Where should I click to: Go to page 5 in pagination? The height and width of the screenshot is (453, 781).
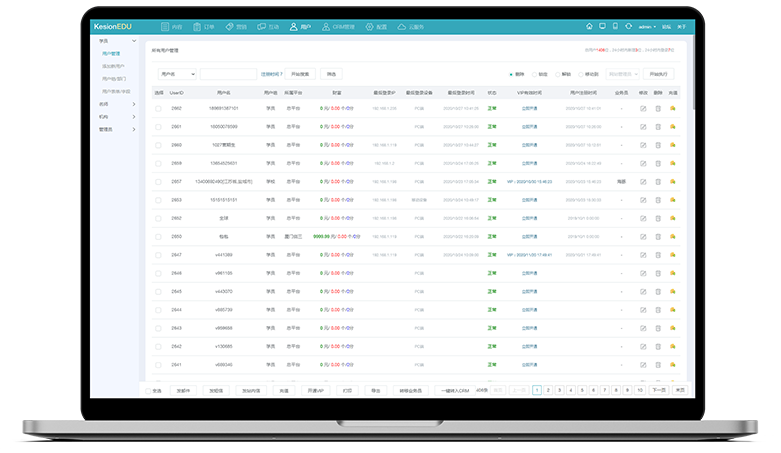point(582,391)
